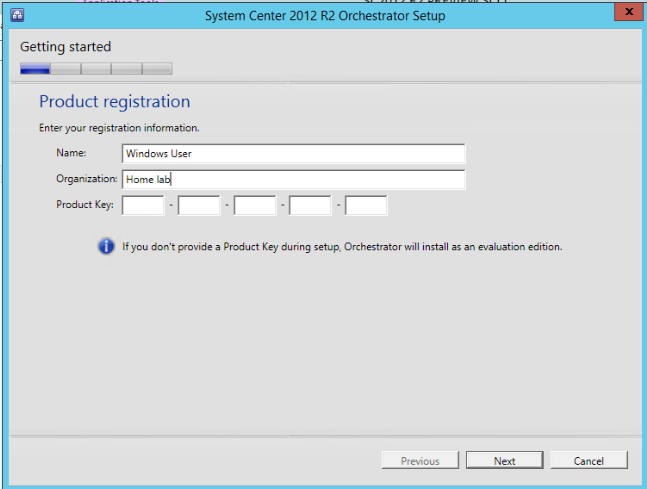Click the last progress step segment
The image size is (647, 489).
click(x=157, y=69)
